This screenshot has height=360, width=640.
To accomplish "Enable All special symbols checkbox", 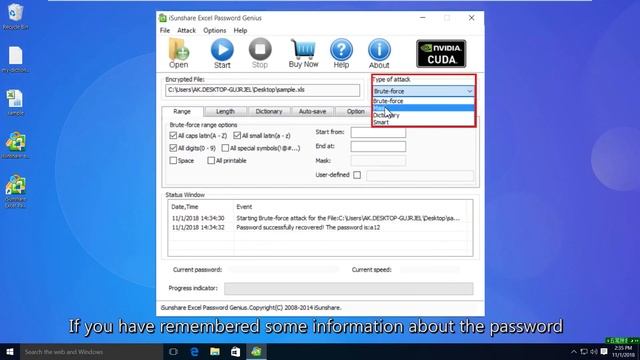I will 225,148.
